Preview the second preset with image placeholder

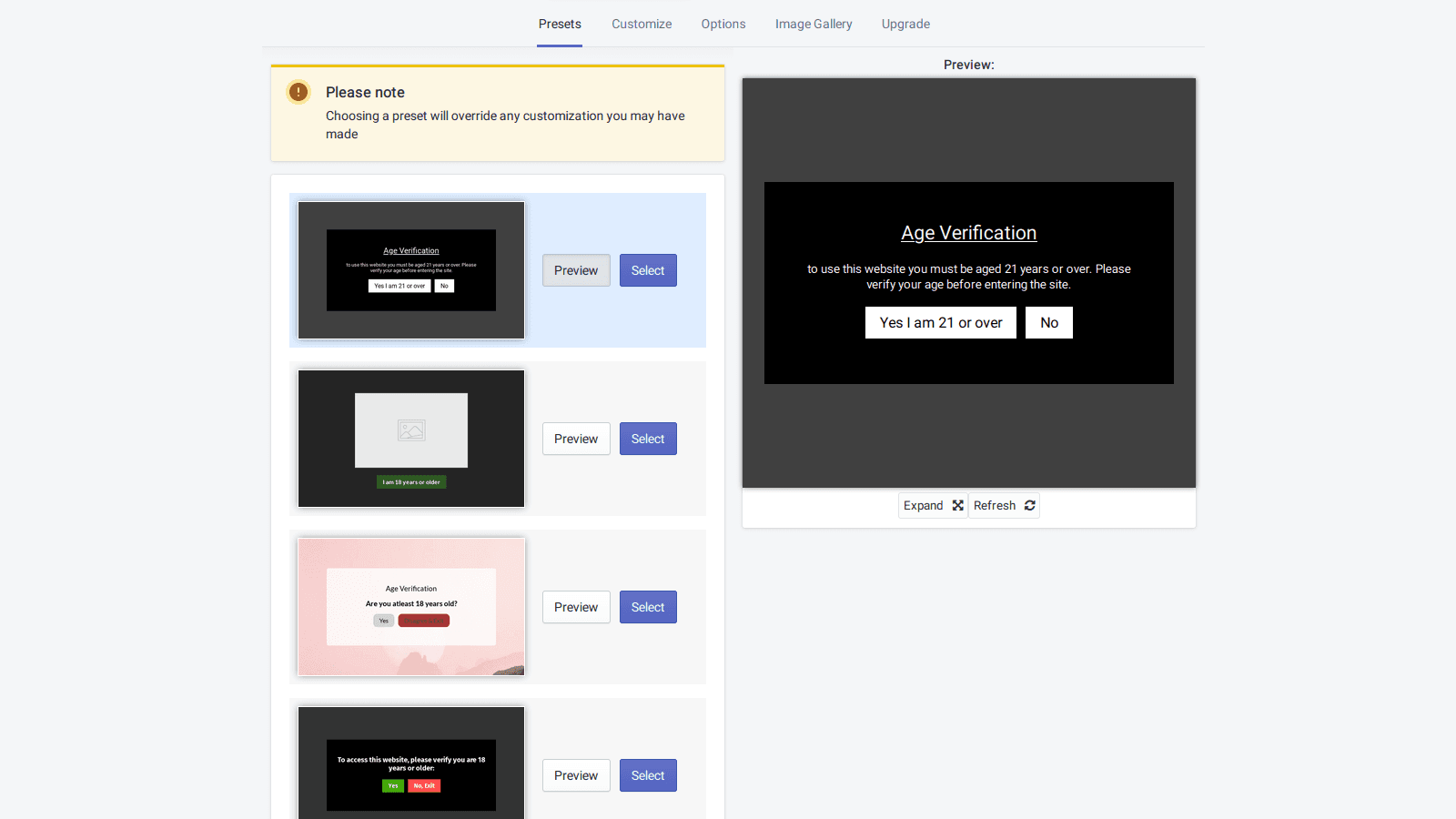coord(575,438)
